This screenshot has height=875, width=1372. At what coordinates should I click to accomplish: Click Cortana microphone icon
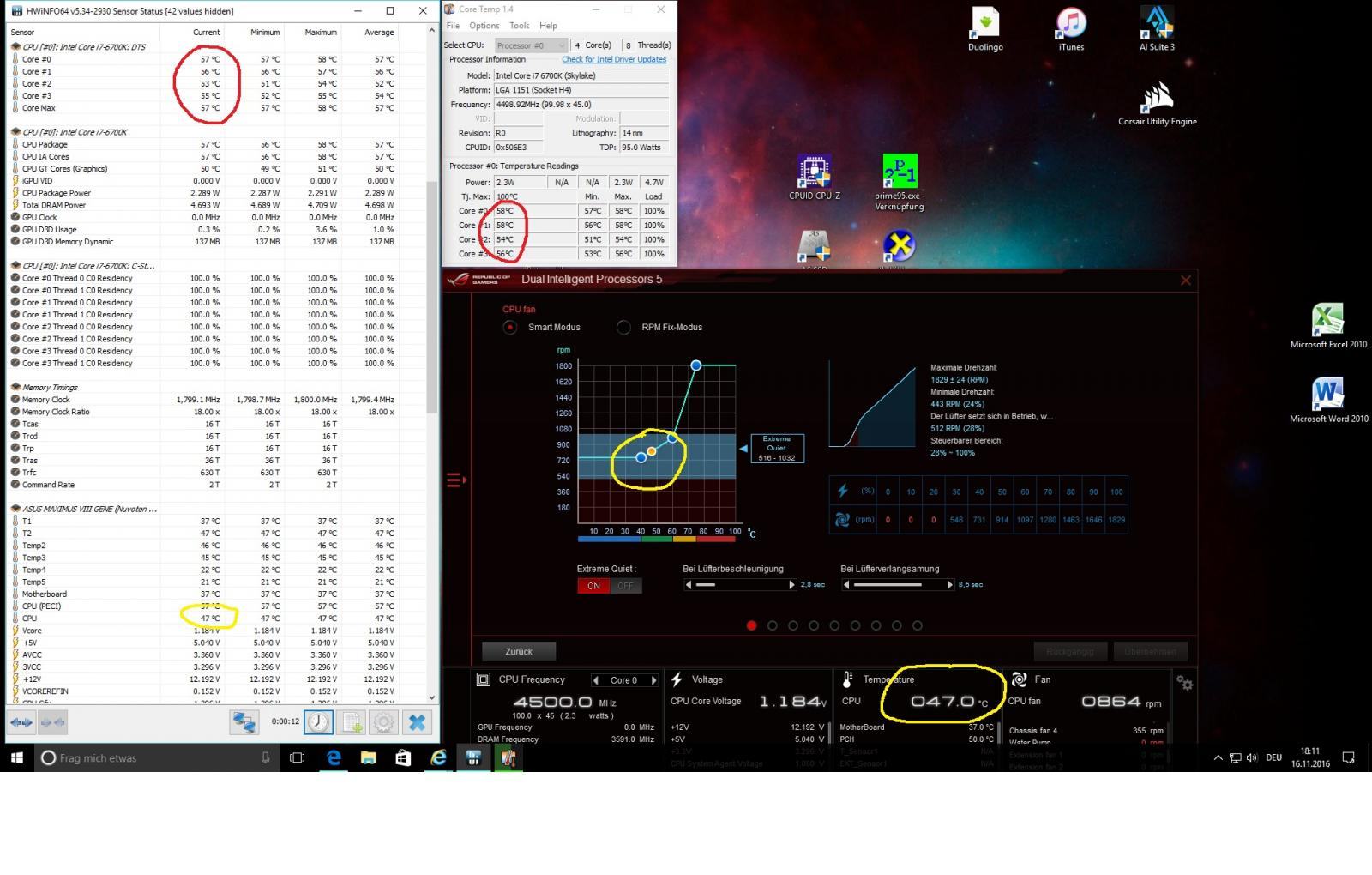[265, 757]
